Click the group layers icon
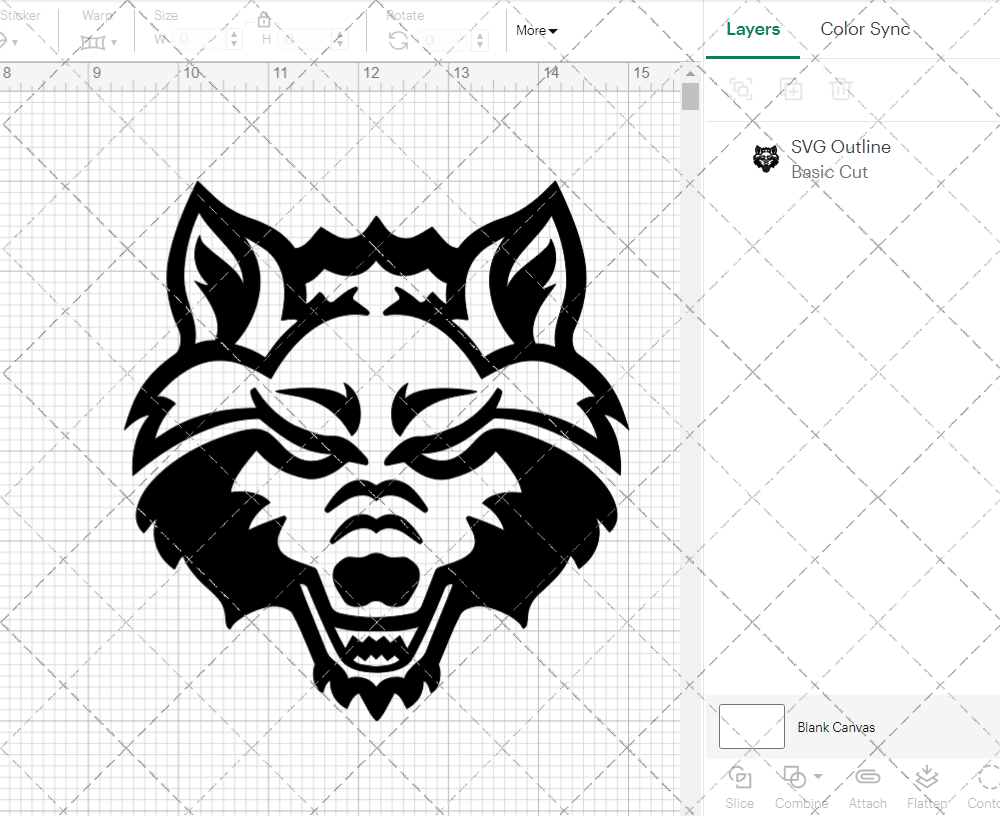The image size is (1000, 816). click(x=741, y=89)
